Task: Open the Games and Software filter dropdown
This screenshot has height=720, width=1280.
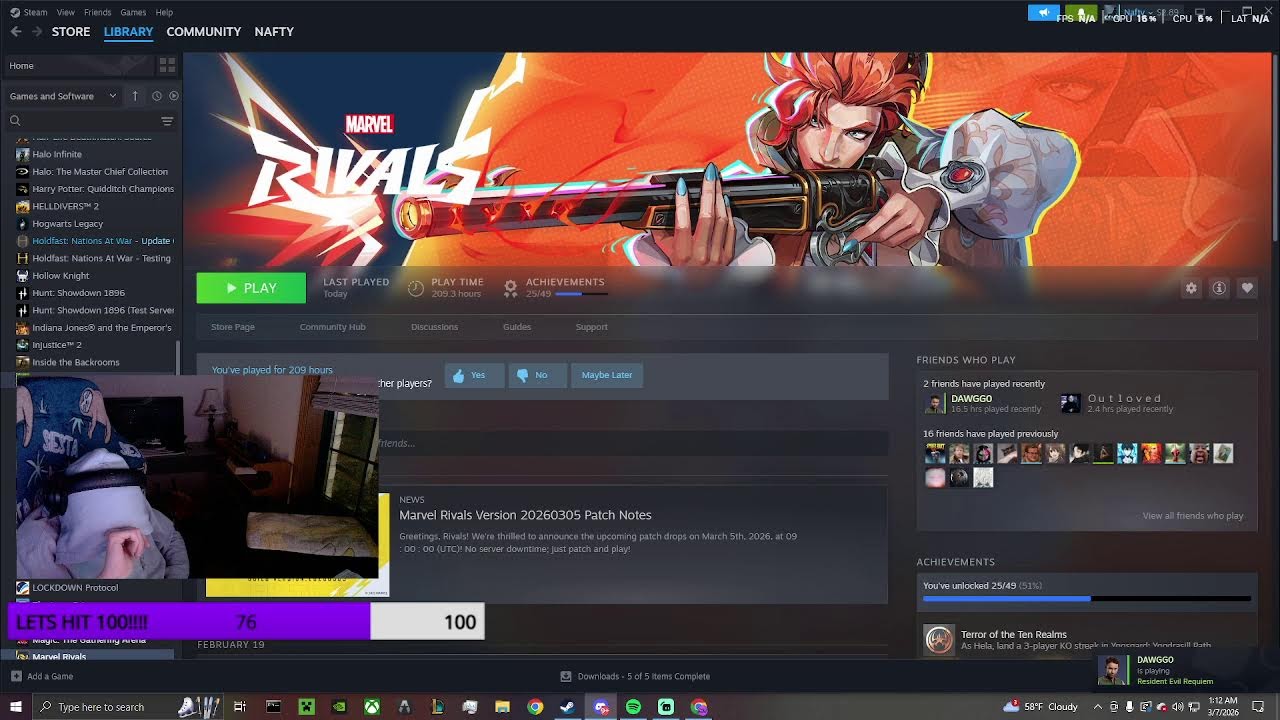Action: click(x=65, y=96)
